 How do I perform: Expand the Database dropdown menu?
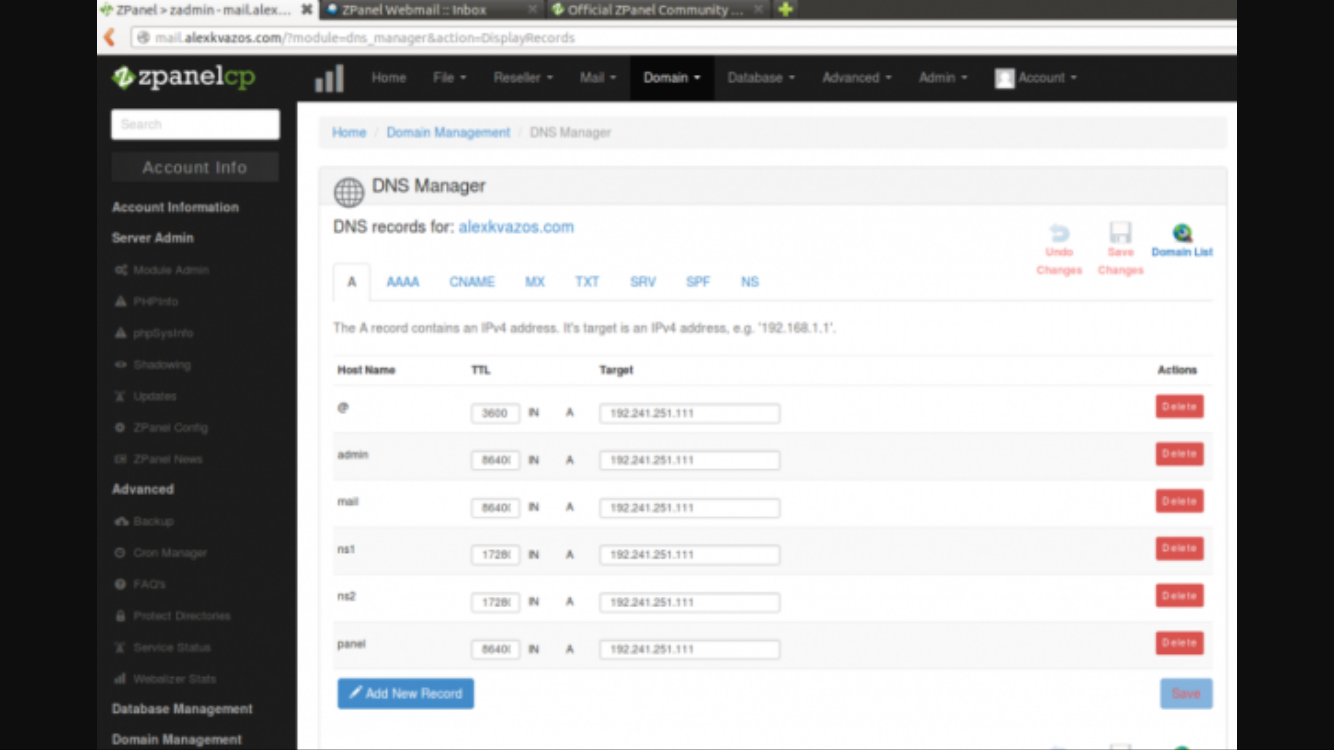[x=761, y=78]
